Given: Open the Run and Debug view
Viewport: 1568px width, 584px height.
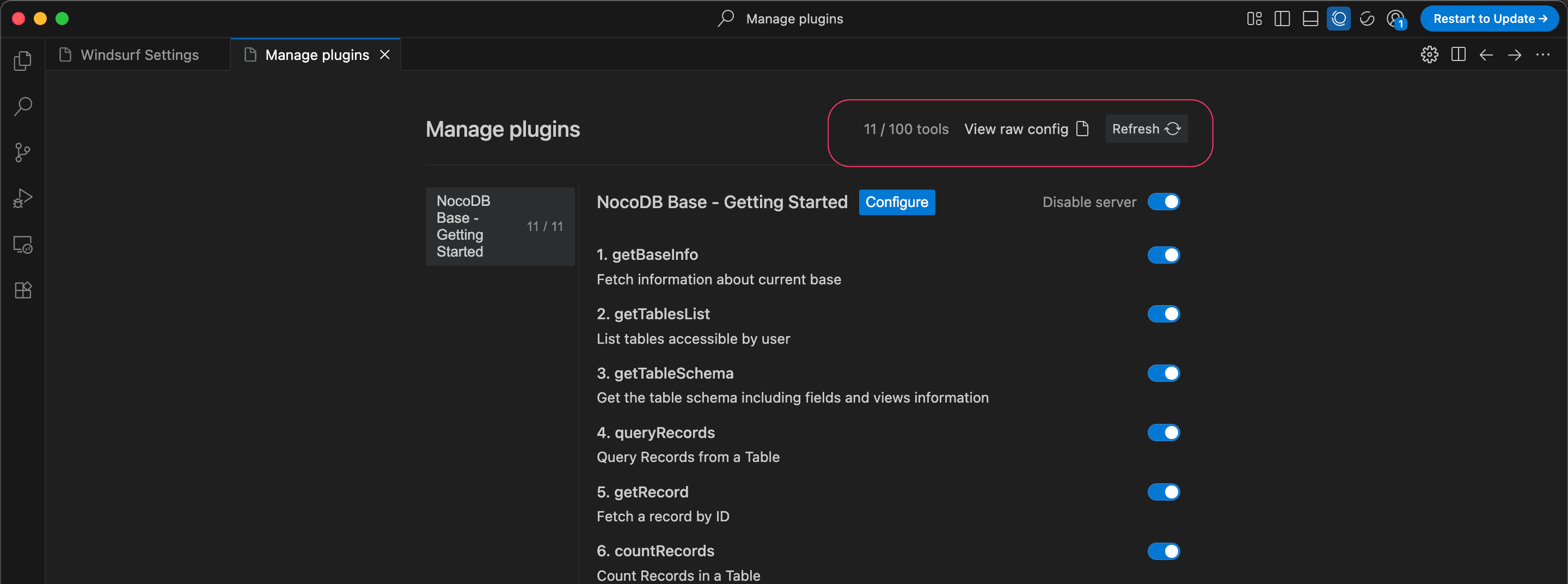Looking at the screenshot, I should (22, 198).
